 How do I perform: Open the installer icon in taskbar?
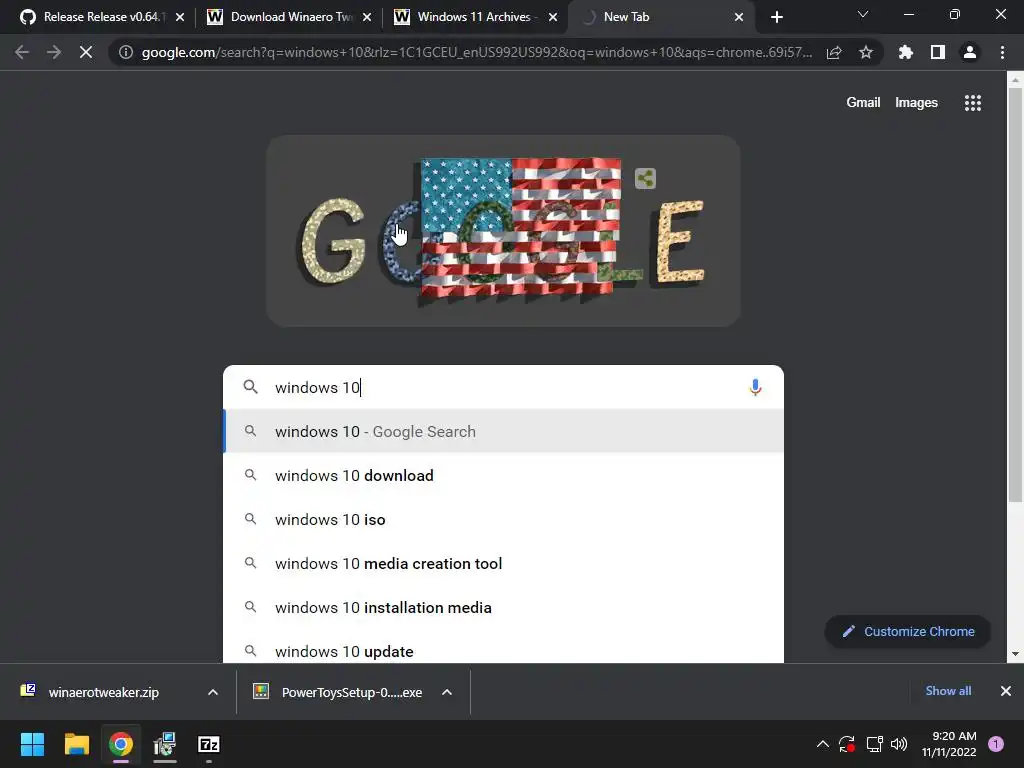(x=165, y=744)
